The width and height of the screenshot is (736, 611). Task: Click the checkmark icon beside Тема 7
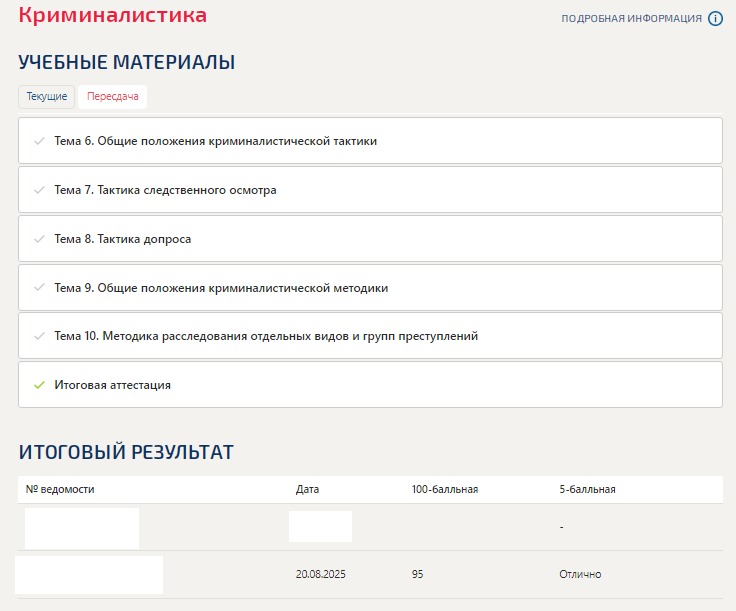coord(39,190)
